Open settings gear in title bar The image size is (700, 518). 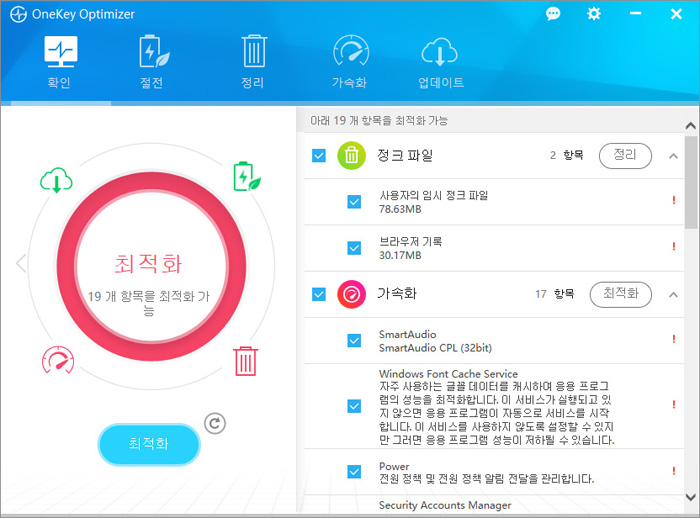tap(594, 14)
